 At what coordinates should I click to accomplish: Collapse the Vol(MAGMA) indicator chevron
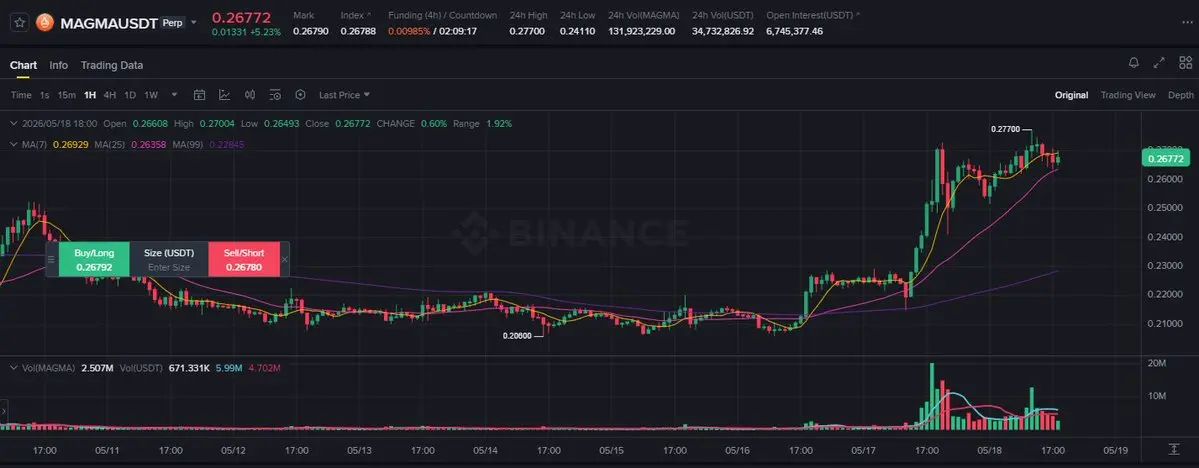pos(13,368)
